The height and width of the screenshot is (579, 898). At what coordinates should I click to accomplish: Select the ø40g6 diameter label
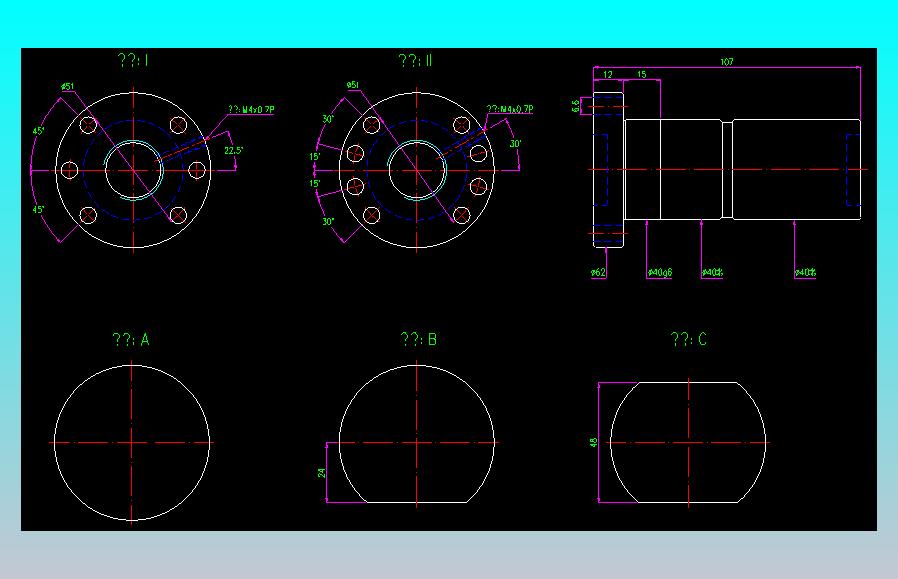660,272
